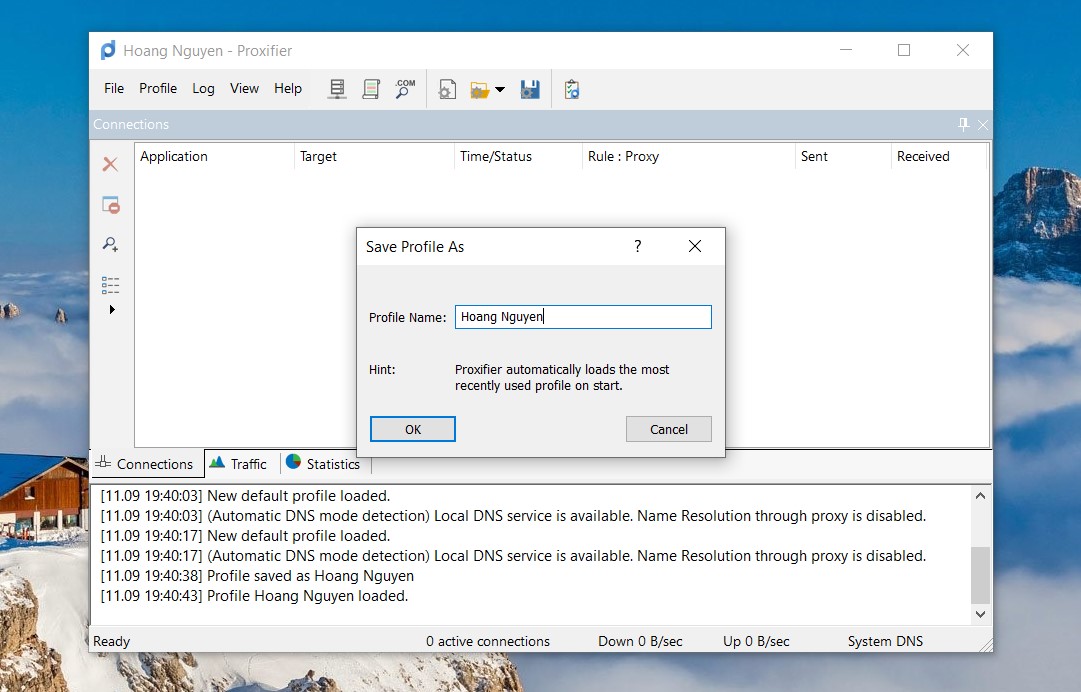Click the Profile Name text field
The width and height of the screenshot is (1081, 692).
(x=583, y=317)
